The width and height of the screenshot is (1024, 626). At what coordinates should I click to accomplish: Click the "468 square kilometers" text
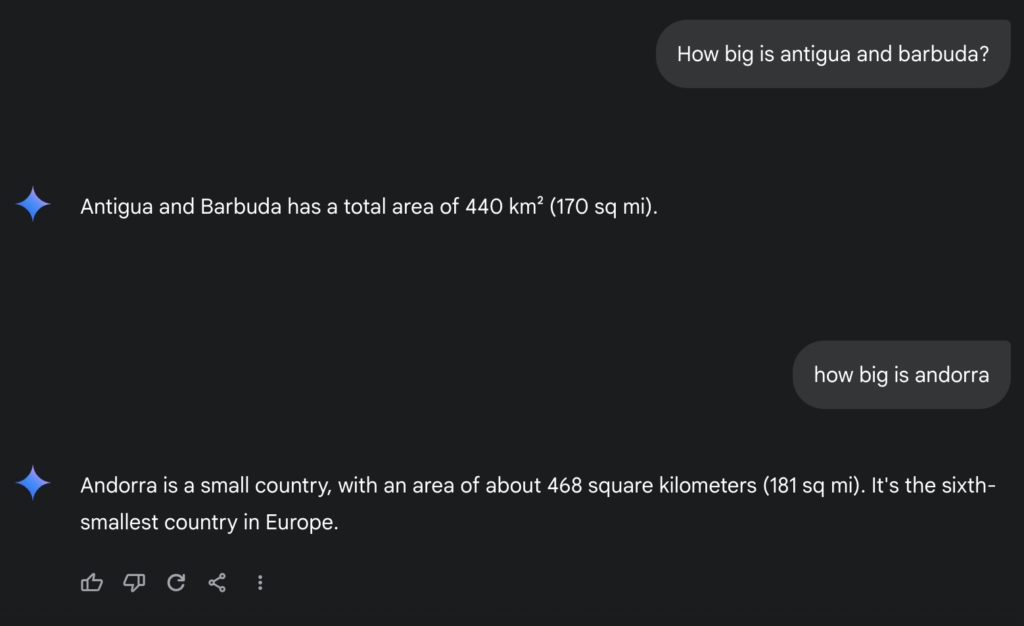tap(652, 487)
